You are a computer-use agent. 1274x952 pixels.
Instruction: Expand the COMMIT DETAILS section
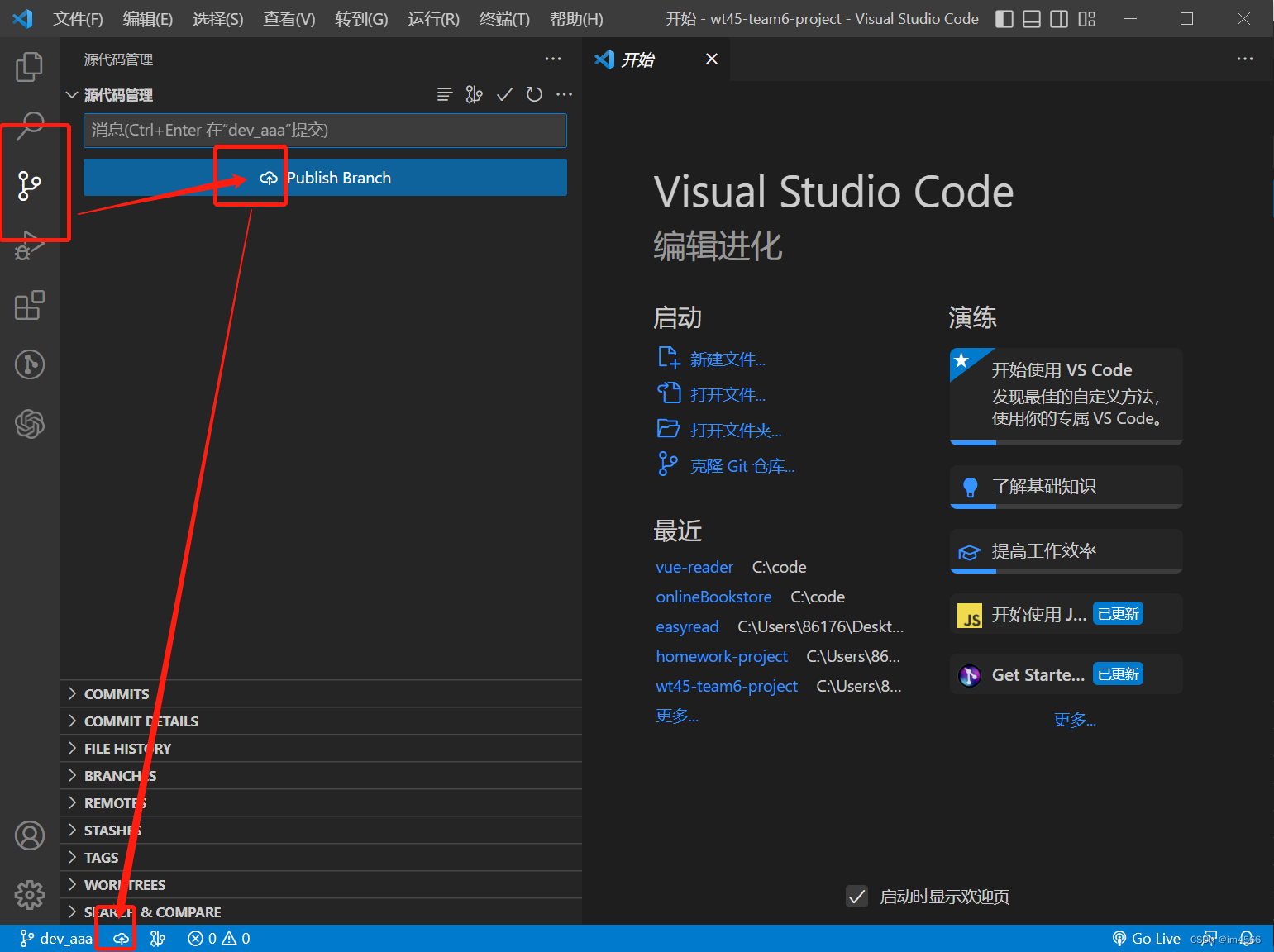[321, 721]
